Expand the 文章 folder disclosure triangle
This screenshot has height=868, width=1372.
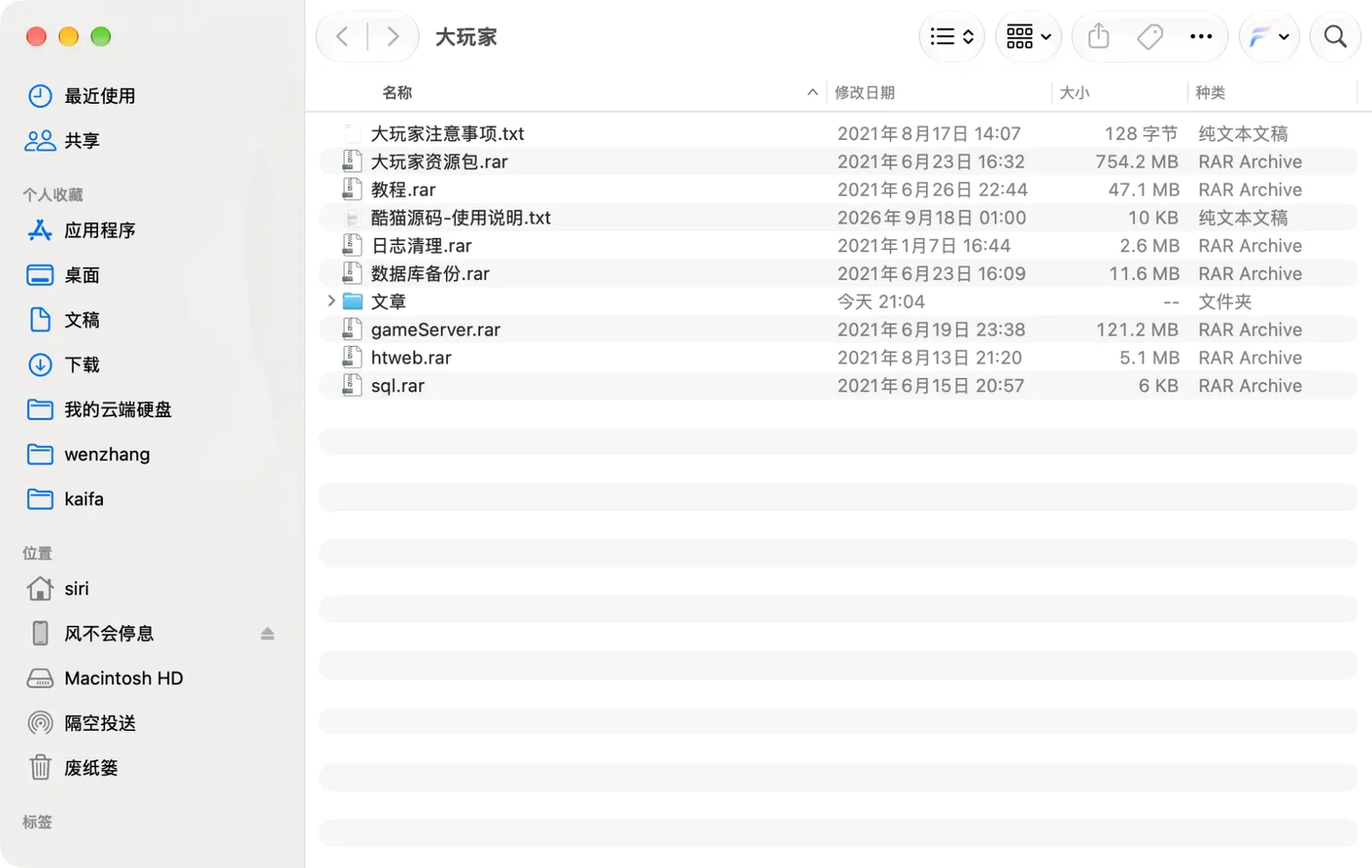tap(331, 301)
